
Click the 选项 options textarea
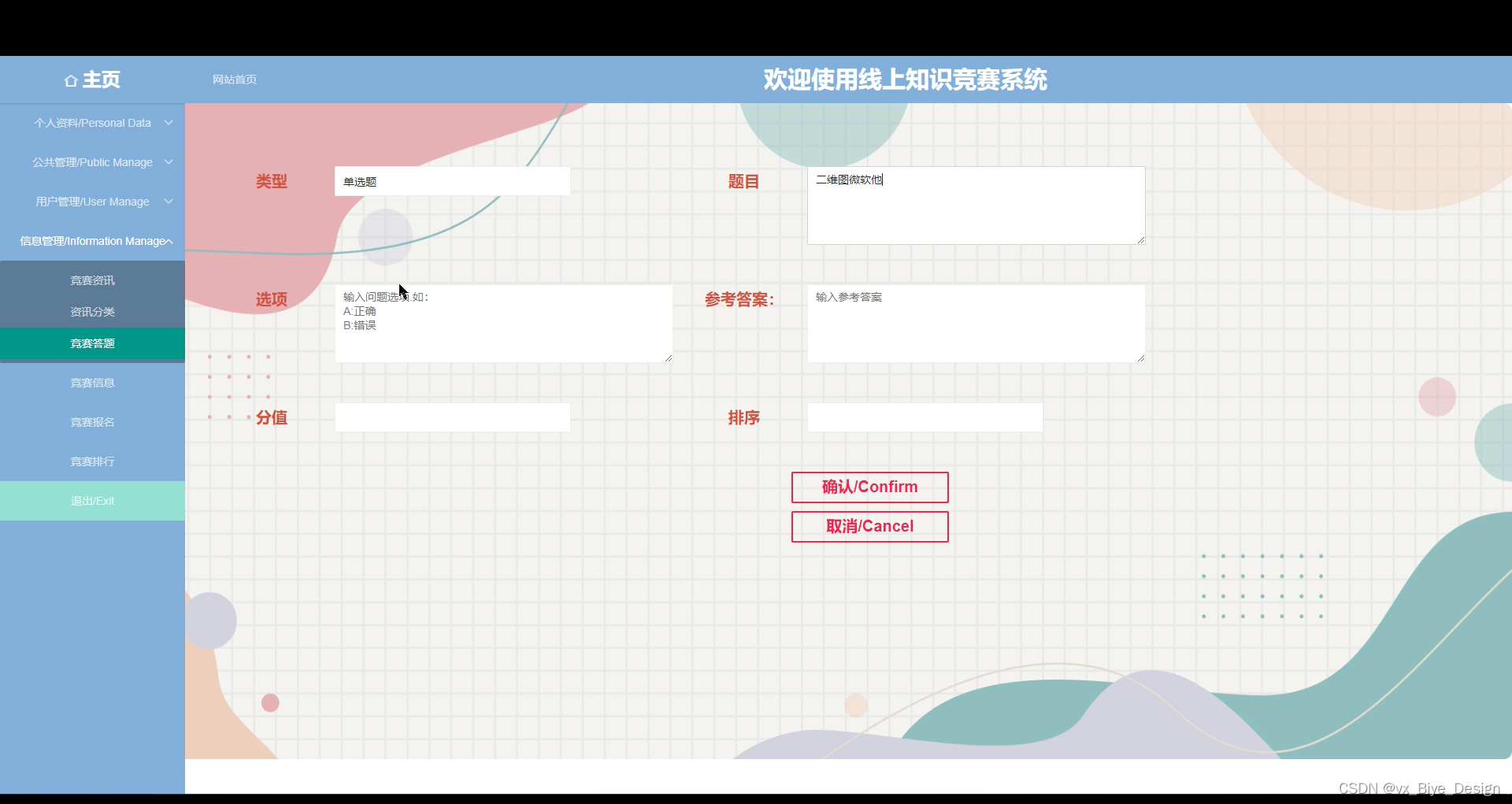[x=503, y=323]
